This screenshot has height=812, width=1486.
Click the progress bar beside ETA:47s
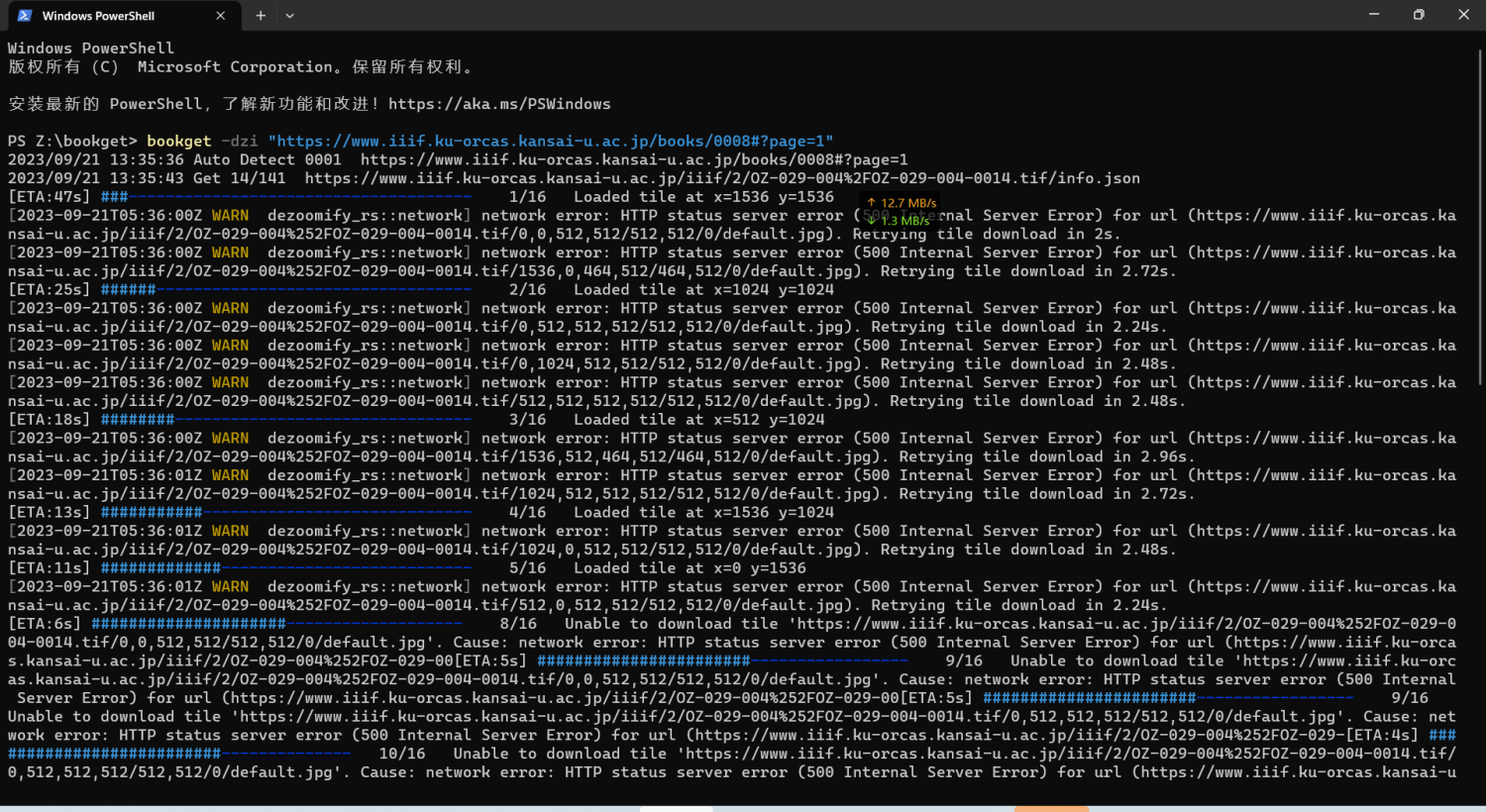tap(285, 197)
